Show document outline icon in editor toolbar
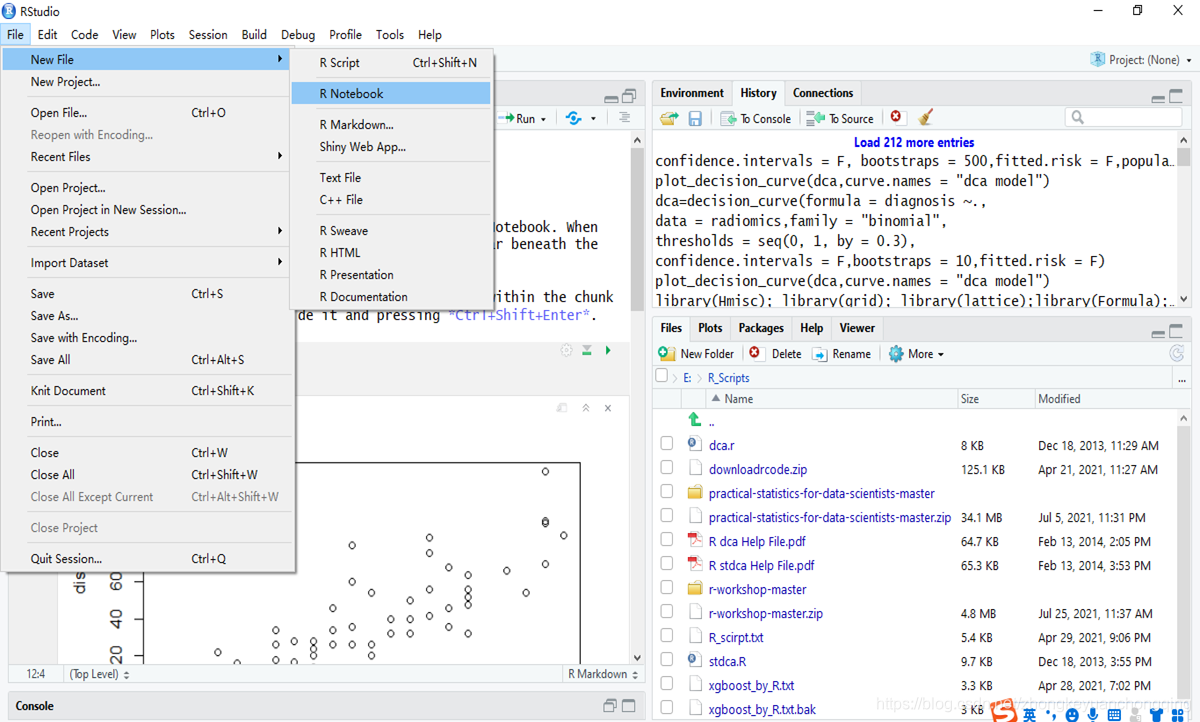The image size is (1200, 722). 624,118
